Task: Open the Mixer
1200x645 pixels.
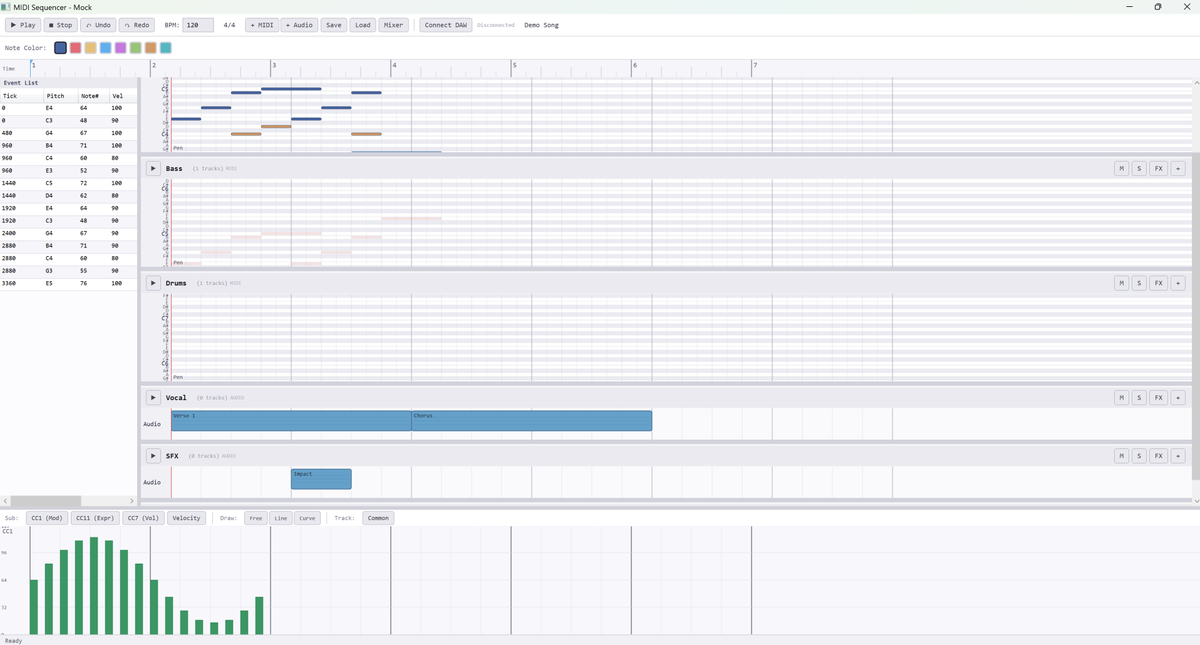Action: [393, 25]
